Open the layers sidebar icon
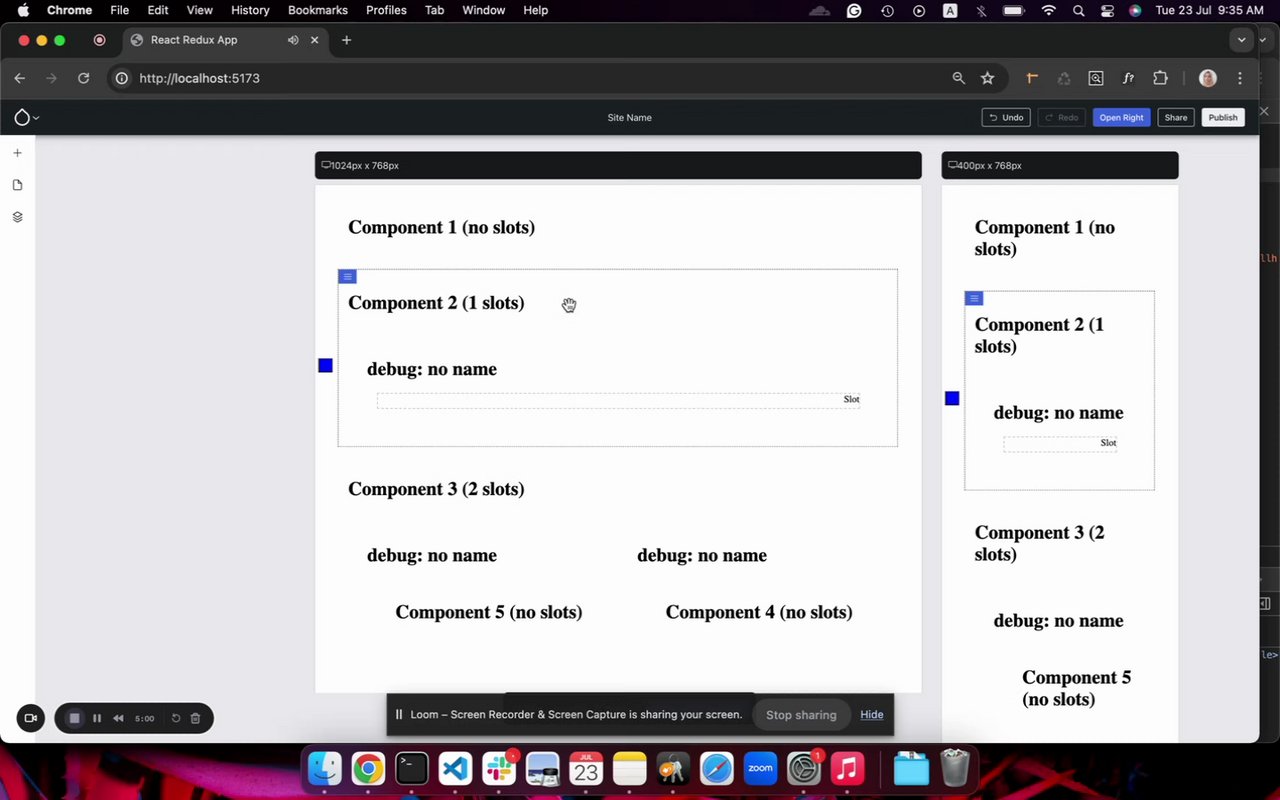Image resolution: width=1280 pixels, height=800 pixels. [x=17, y=217]
